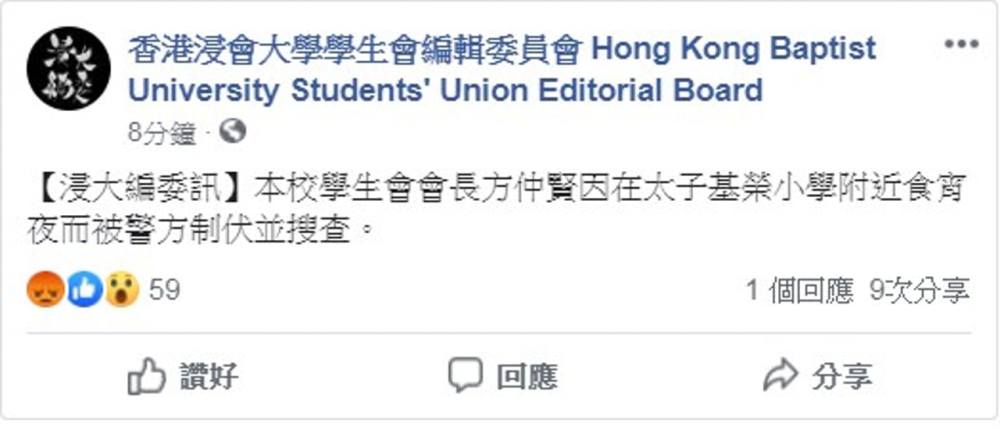This screenshot has height=441, width=1000.
Task: Click the blue thumbs-up reaction icon
Action: click(x=84, y=290)
